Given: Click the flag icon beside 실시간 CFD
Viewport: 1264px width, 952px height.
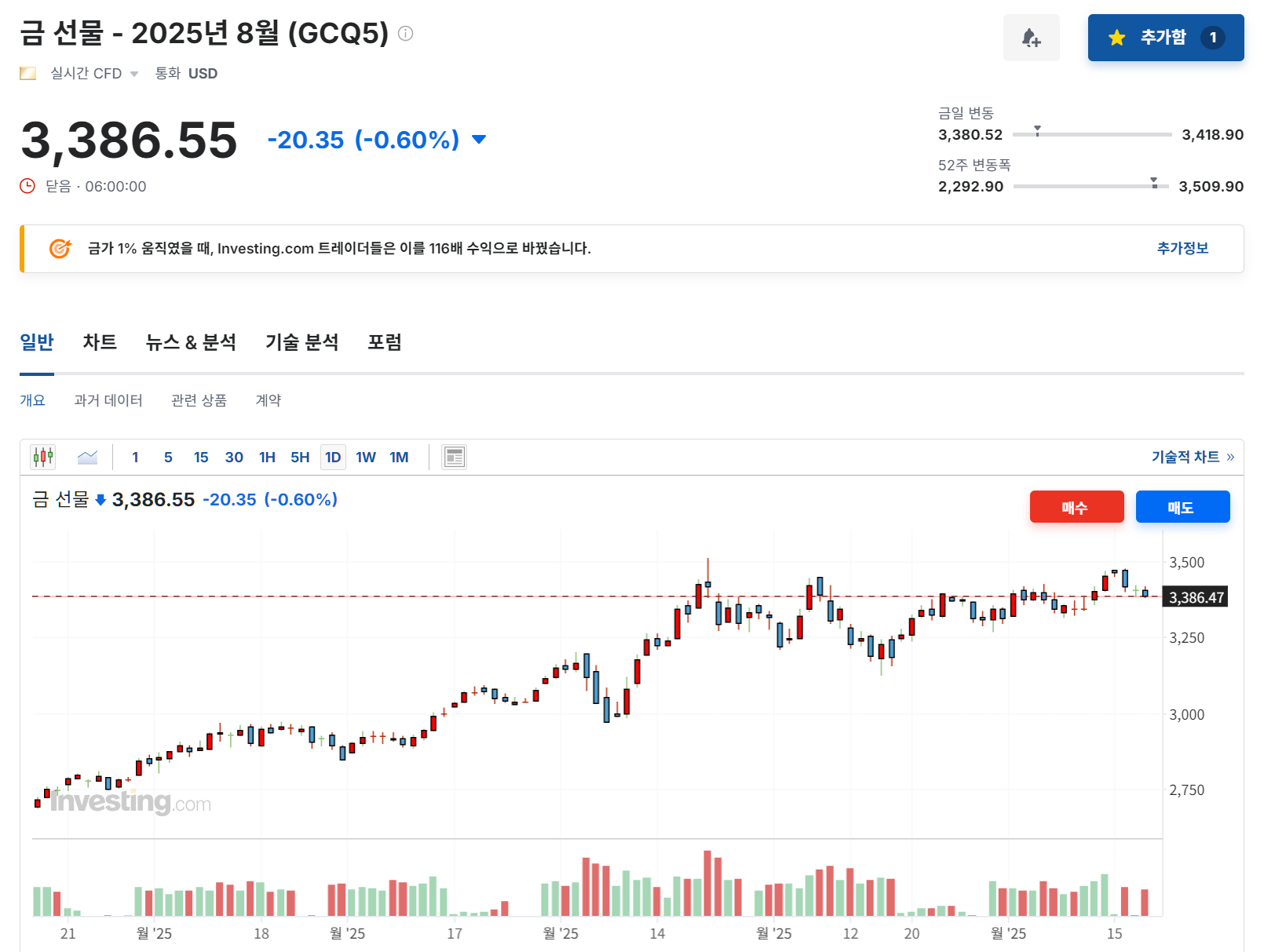Looking at the screenshot, I should (27, 73).
